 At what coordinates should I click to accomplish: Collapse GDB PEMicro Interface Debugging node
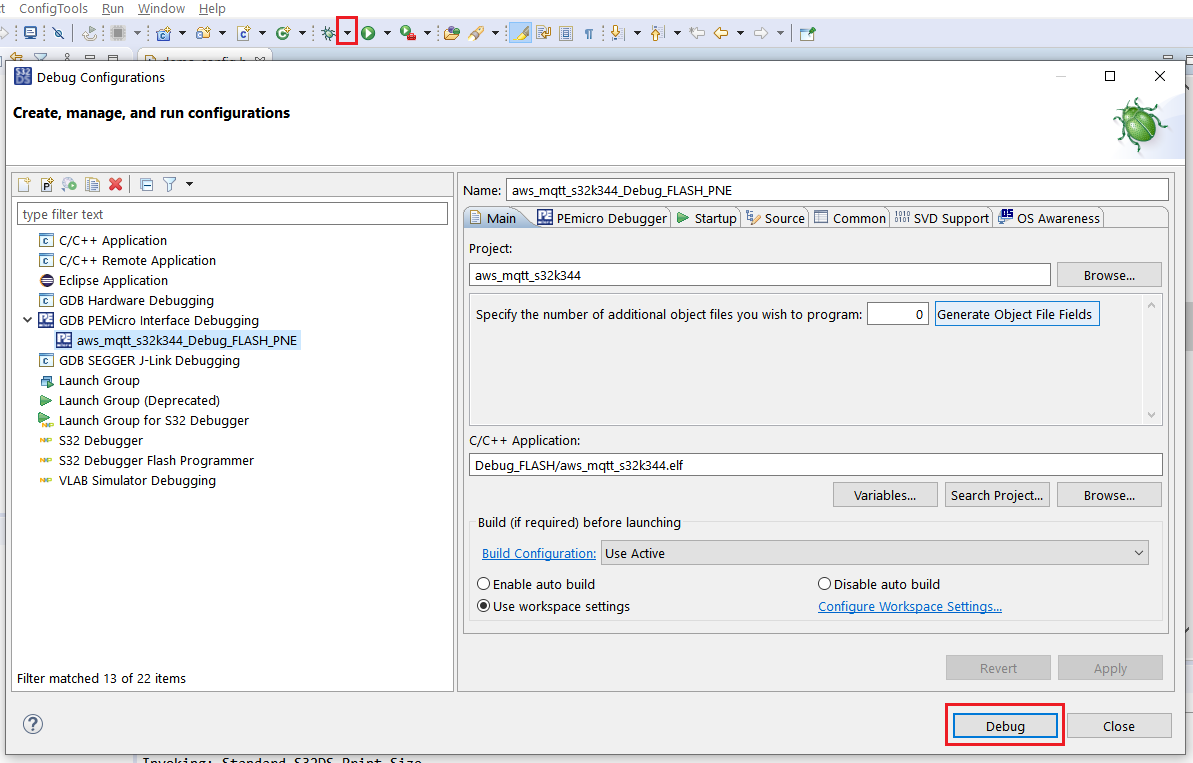(26, 320)
